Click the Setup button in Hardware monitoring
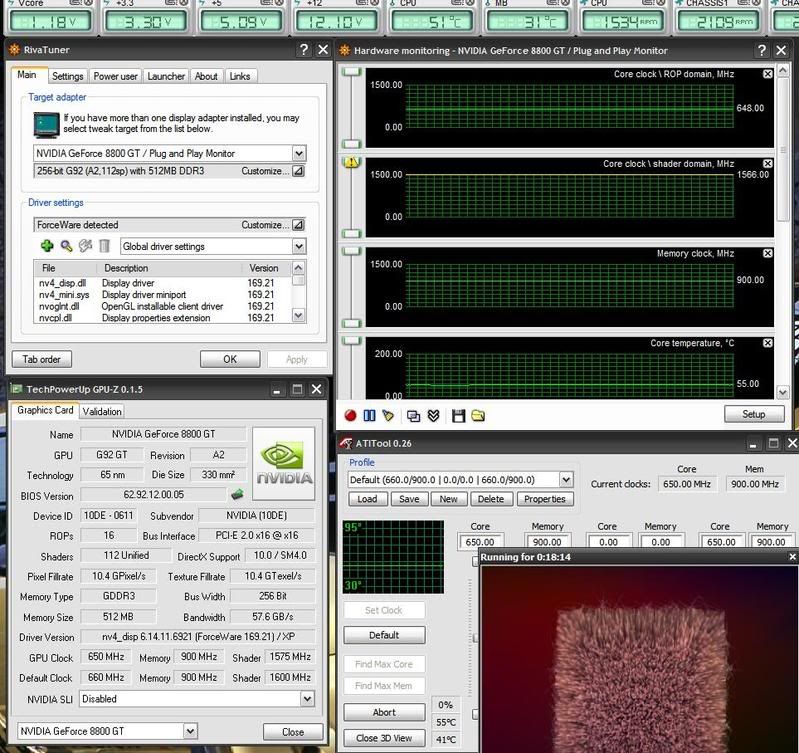 point(753,414)
